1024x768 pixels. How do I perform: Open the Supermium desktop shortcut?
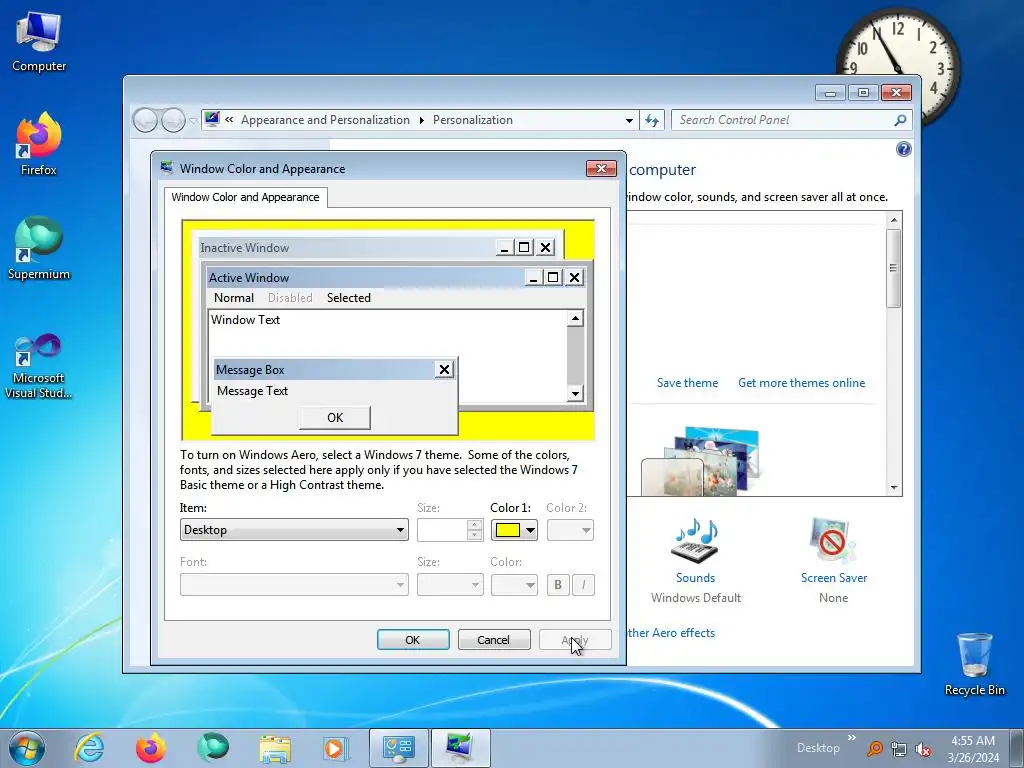[39, 248]
